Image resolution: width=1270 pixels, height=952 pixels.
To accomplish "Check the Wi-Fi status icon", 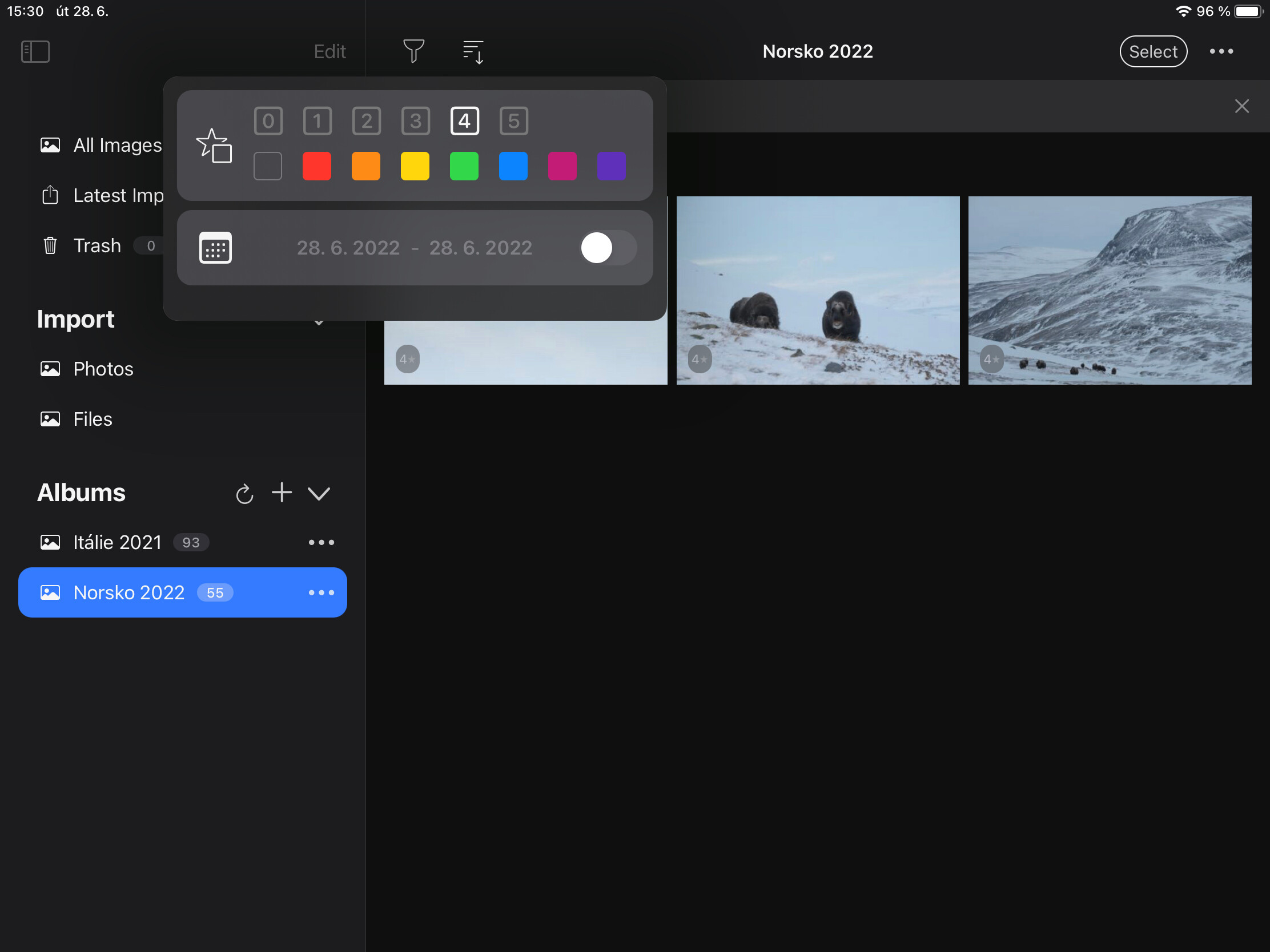I will (1183, 11).
